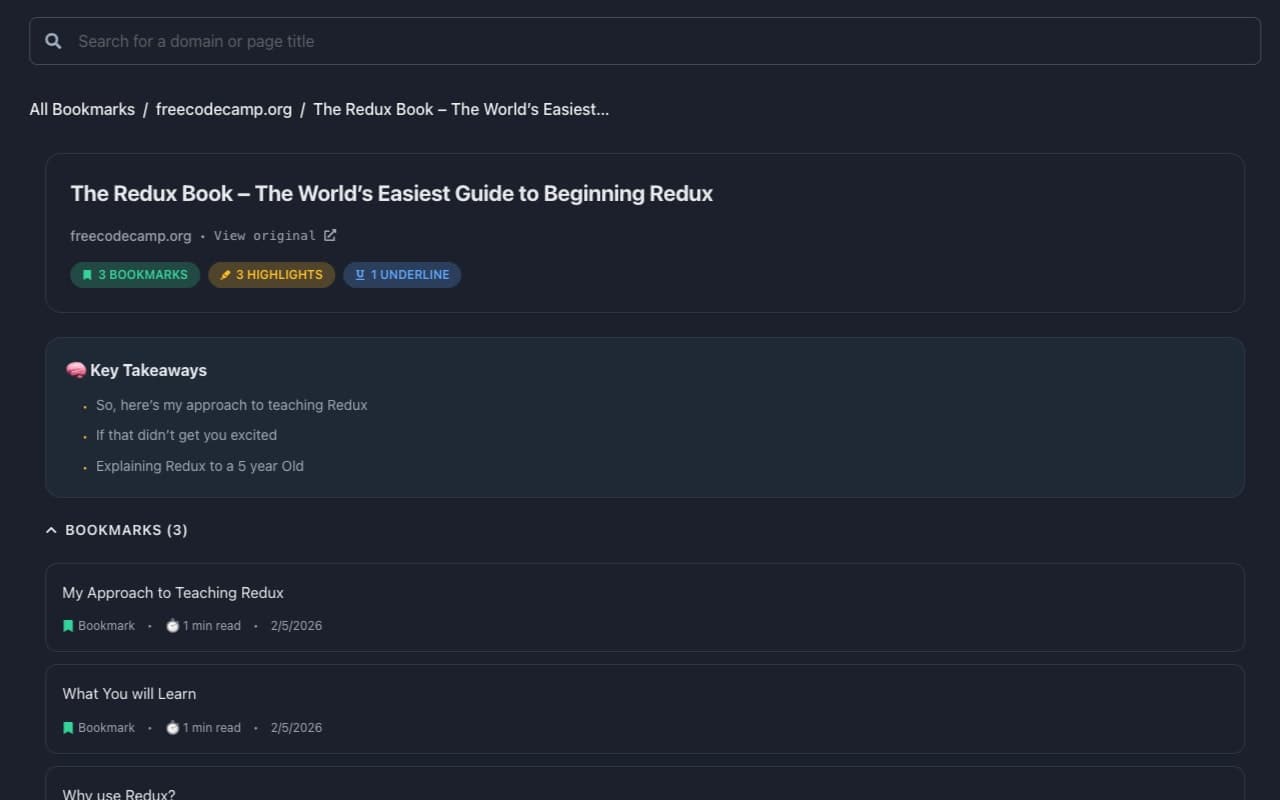The width and height of the screenshot is (1280, 800).
Task: Navigate to All Bookmarks via breadcrumb
Action: [82, 109]
